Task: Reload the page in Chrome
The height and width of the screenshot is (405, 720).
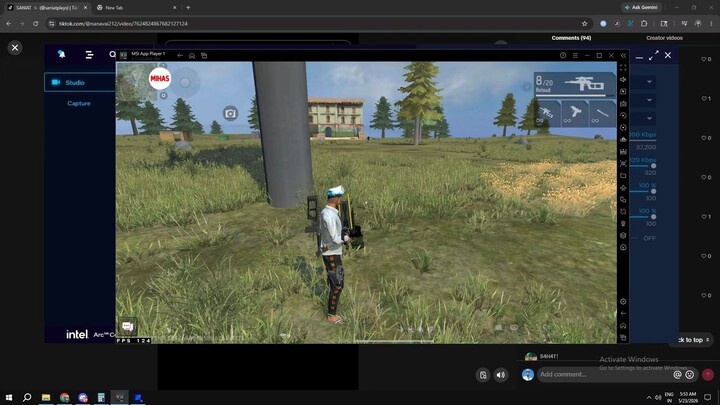Action: (x=35, y=23)
